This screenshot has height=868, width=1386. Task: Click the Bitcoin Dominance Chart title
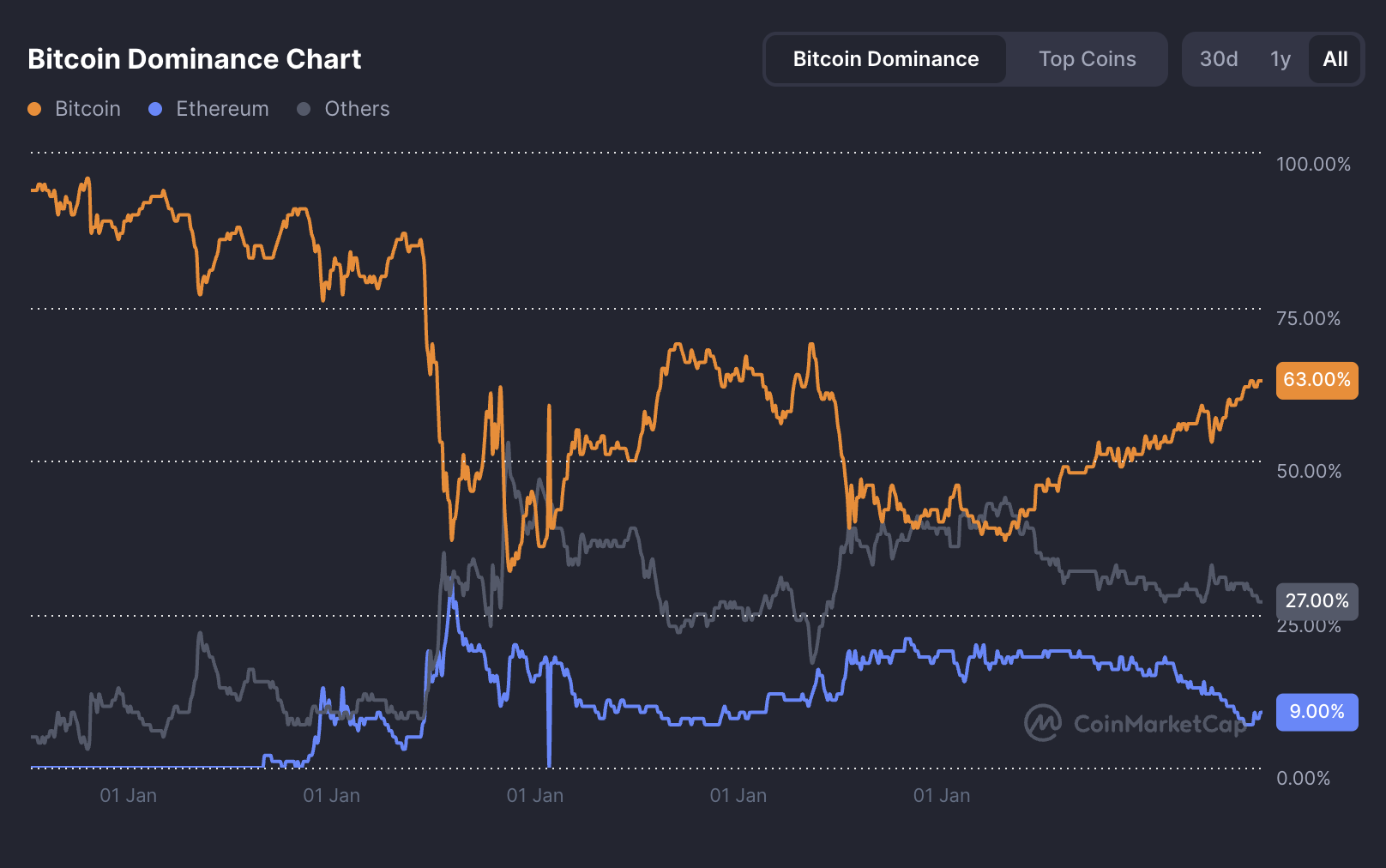[195, 59]
